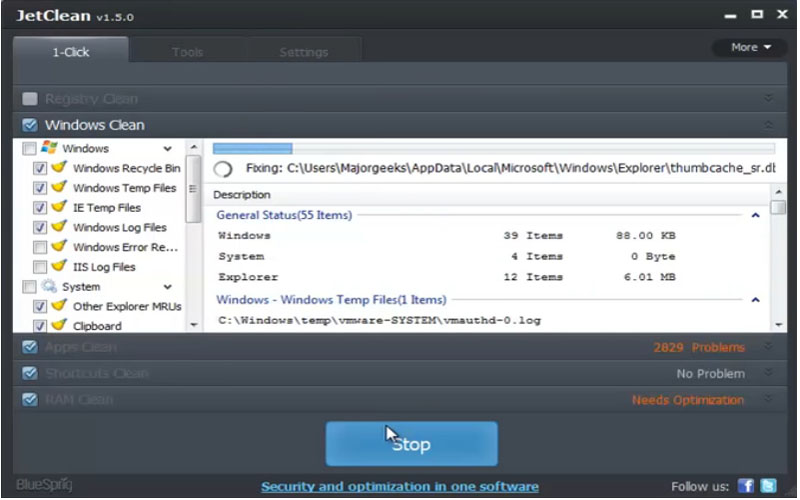Click the tree scrollbar up arrow

193,147
